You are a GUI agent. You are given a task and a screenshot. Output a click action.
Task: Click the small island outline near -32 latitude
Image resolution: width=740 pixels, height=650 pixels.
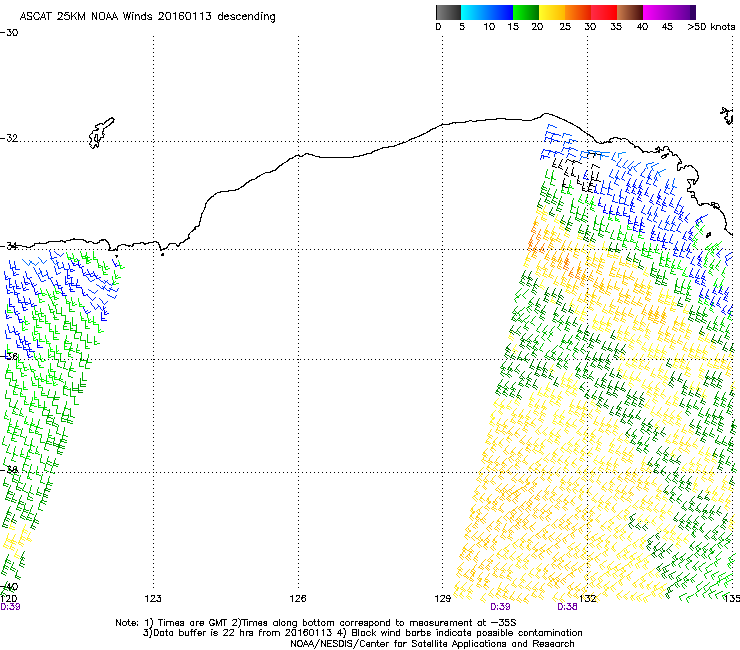click(x=101, y=133)
